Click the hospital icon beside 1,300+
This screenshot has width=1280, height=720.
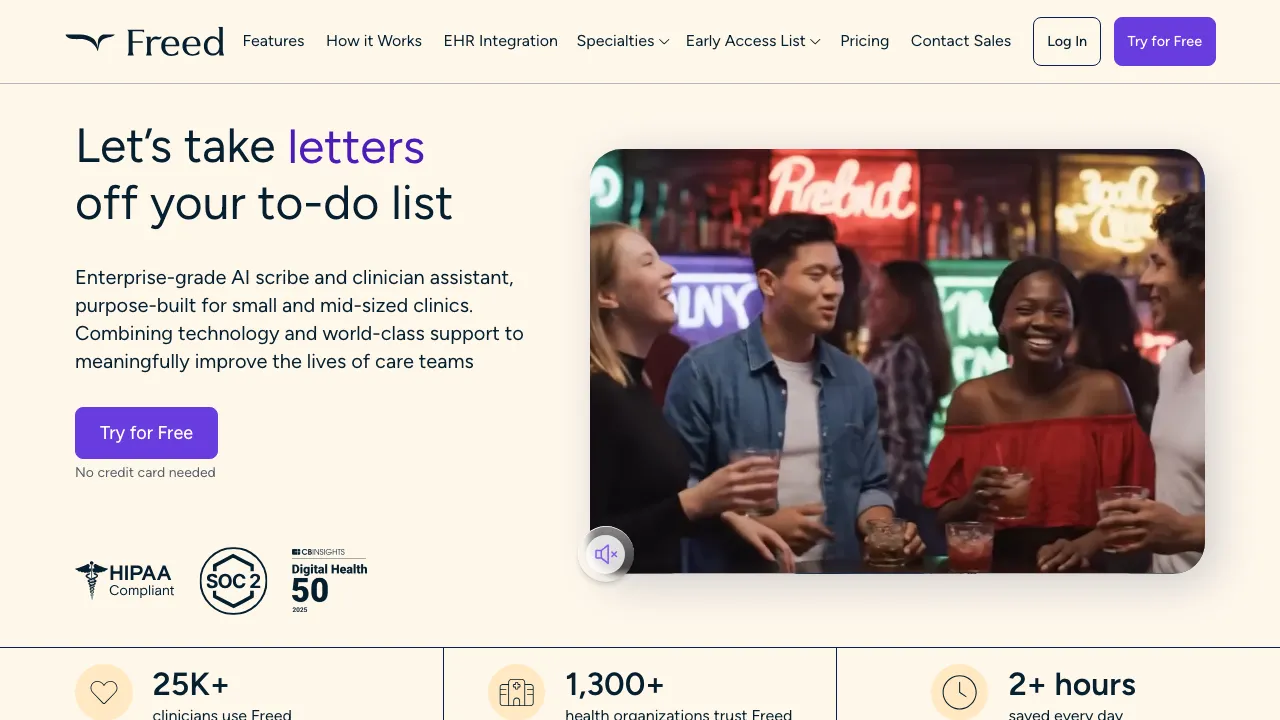(517, 692)
